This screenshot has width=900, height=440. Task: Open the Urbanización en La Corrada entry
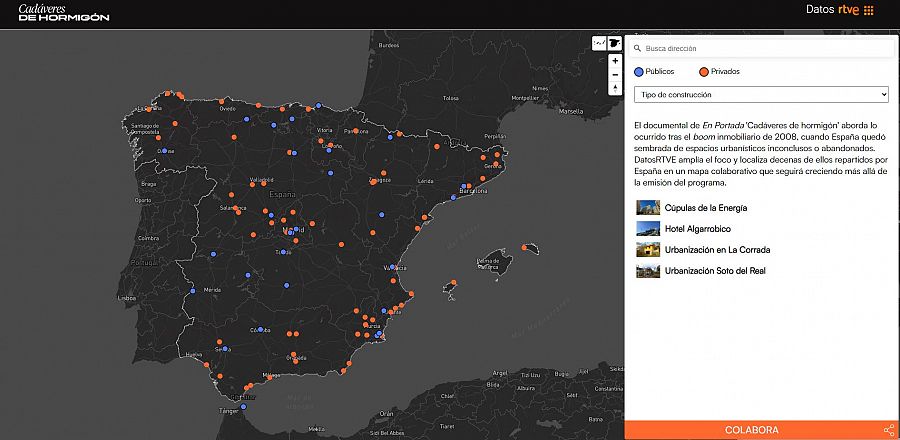717,250
